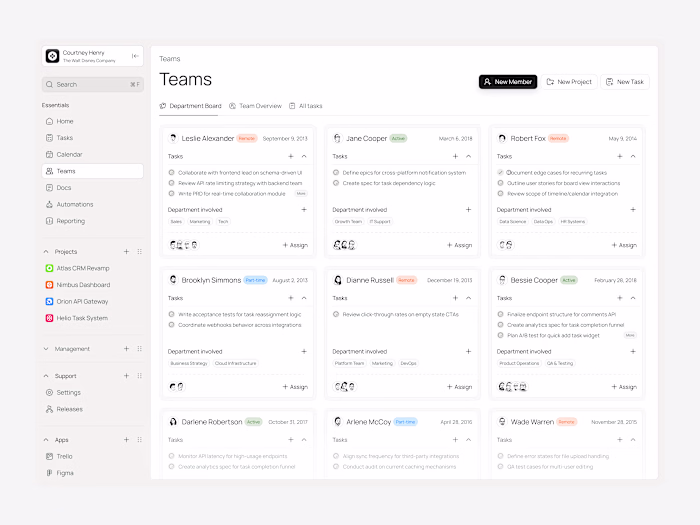Screen dimensions: 700x525
Task: Add a department to Dianne Russell's card
Action: pos(468,351)
